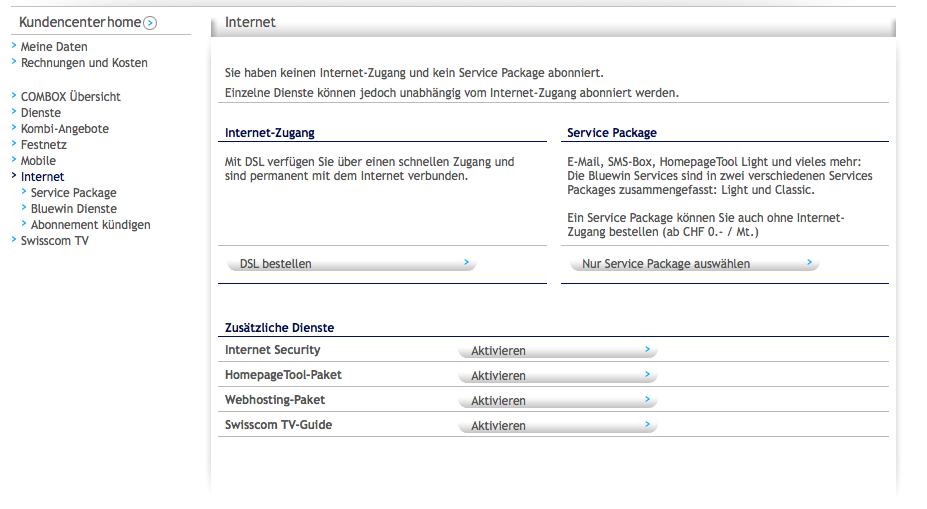Activate Swisscom TV-Guide service
Viewport: 927px width, 509px height.
(557, 426)
